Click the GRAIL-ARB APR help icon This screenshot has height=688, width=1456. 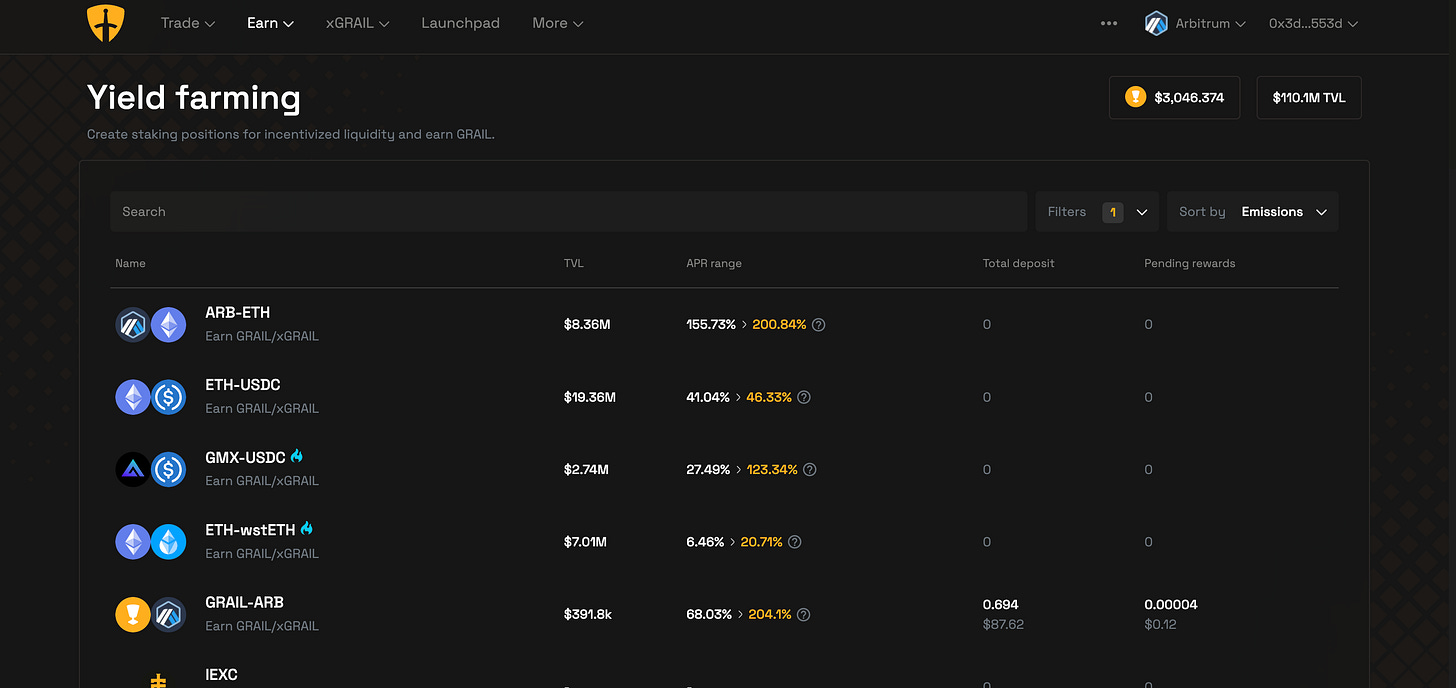pyautogui.click(x=804, y=614)
